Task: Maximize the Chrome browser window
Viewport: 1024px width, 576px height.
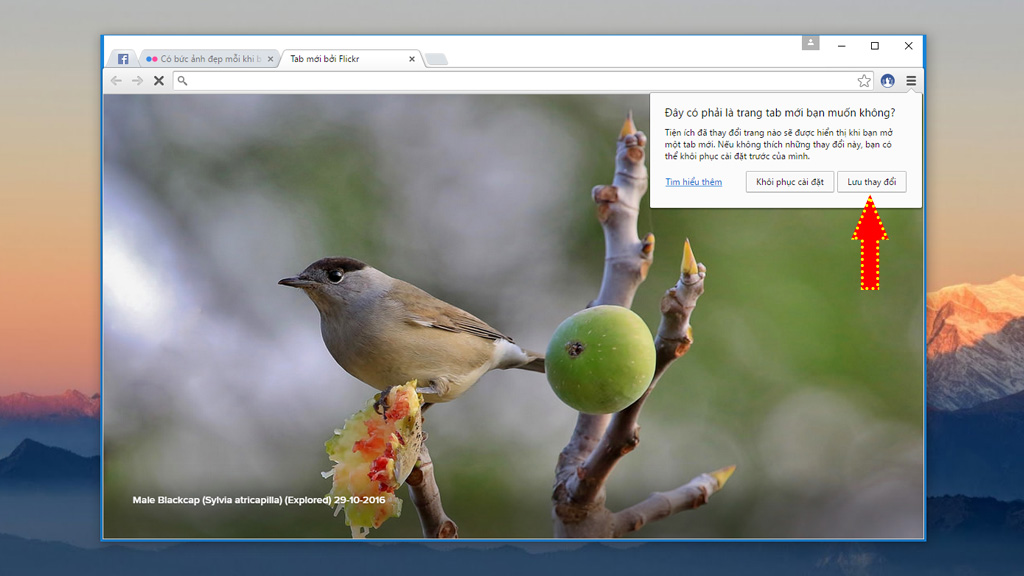Action: 875,46
